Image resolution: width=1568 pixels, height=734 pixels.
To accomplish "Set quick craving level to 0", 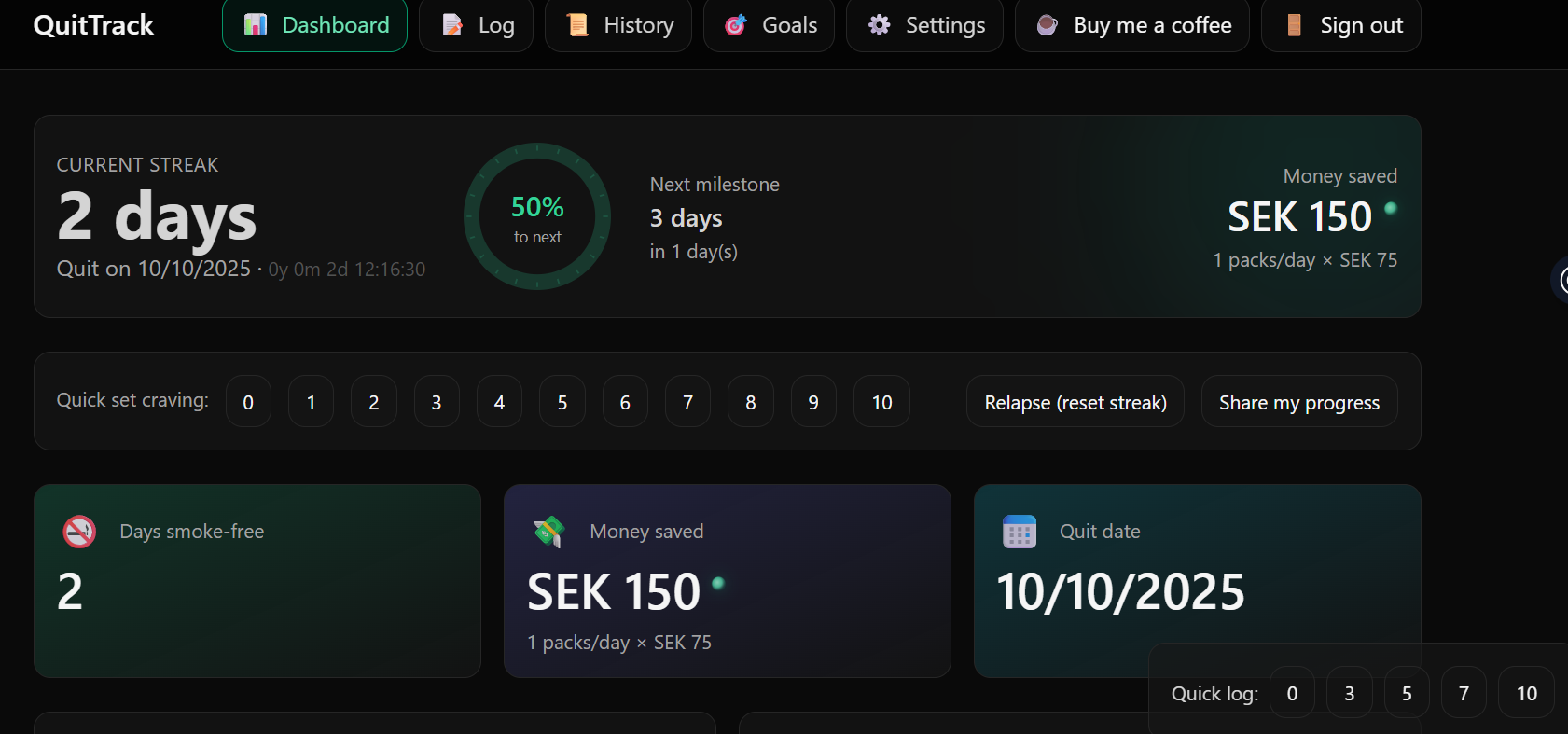I will click(248, 402).
